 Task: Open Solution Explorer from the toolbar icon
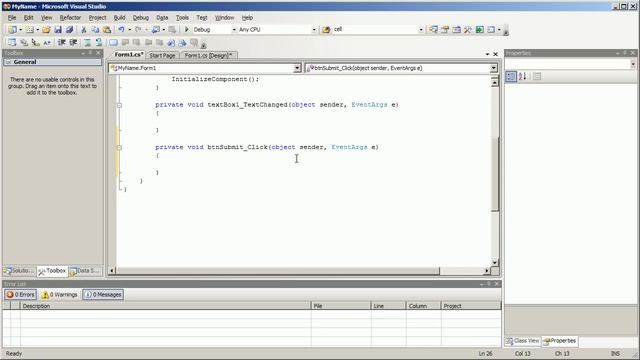point(433,29)
